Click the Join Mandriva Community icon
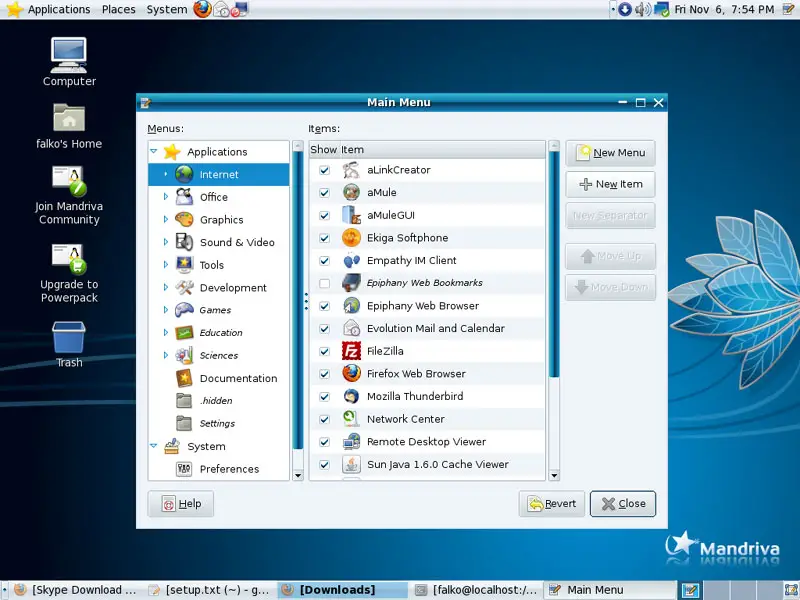The width and height of the screenshot is (800, 600). [x=69, y=181]
